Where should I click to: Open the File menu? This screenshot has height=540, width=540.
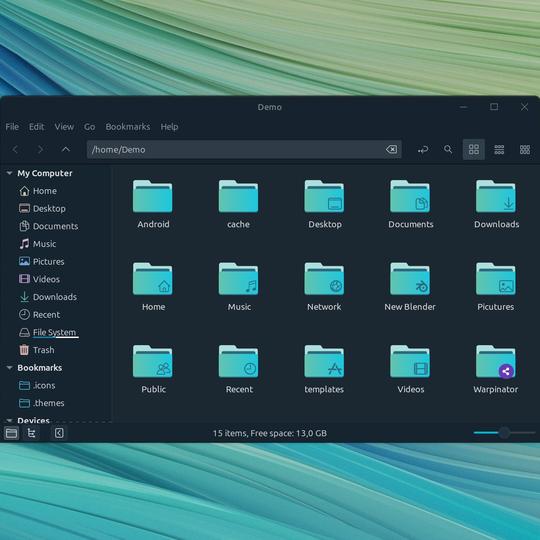tap(12, 127)
